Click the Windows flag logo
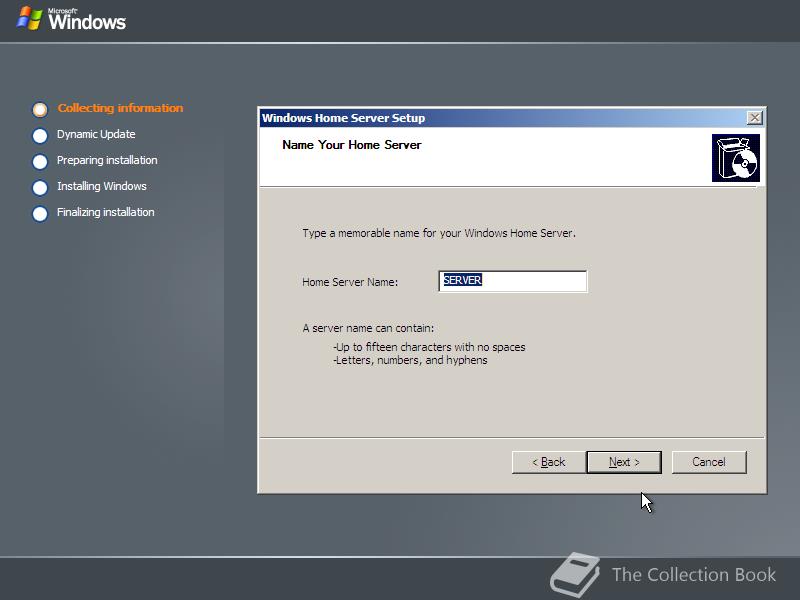 (29, 18)
